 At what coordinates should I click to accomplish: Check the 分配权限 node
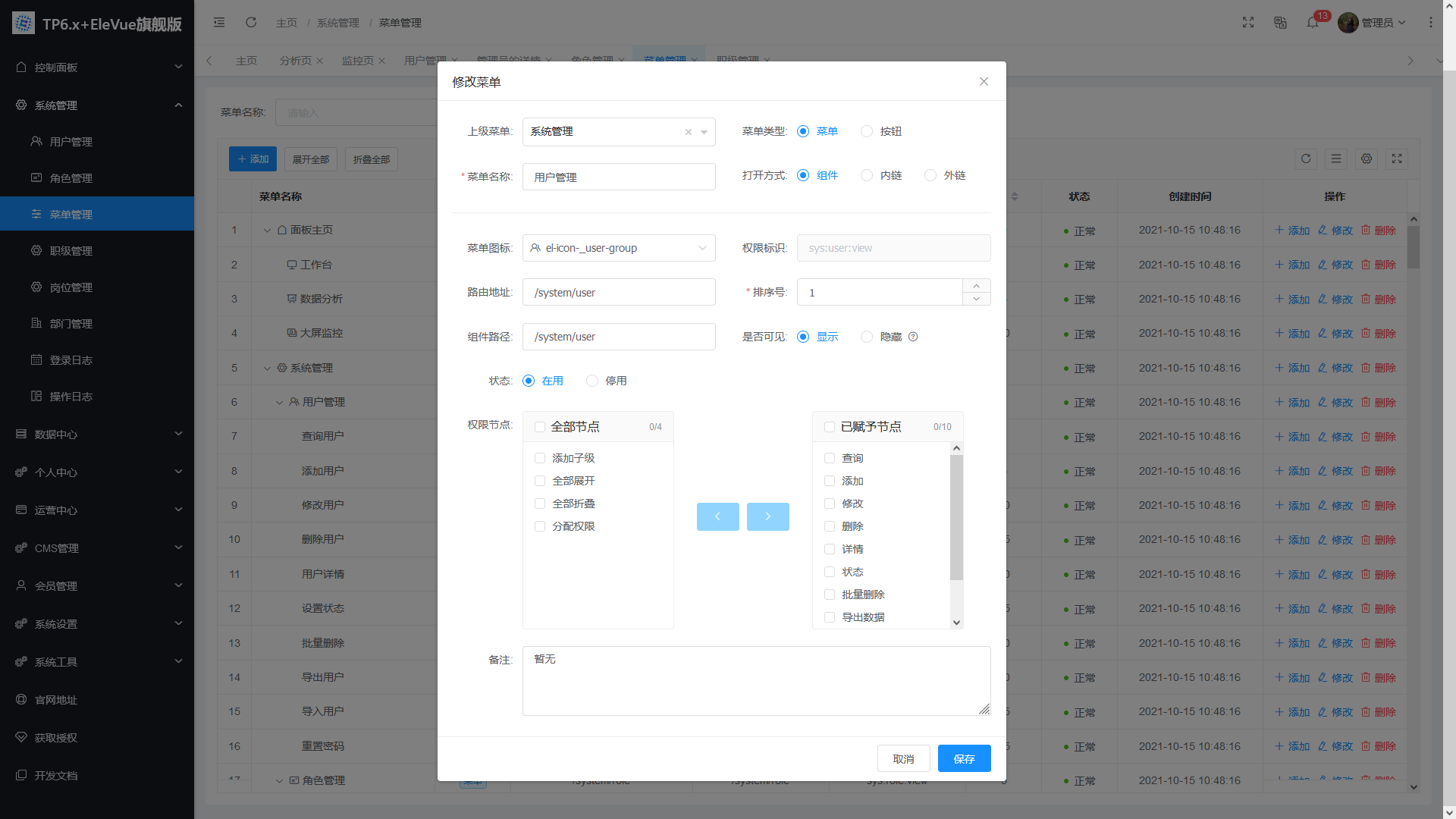[x=540, y=526]
